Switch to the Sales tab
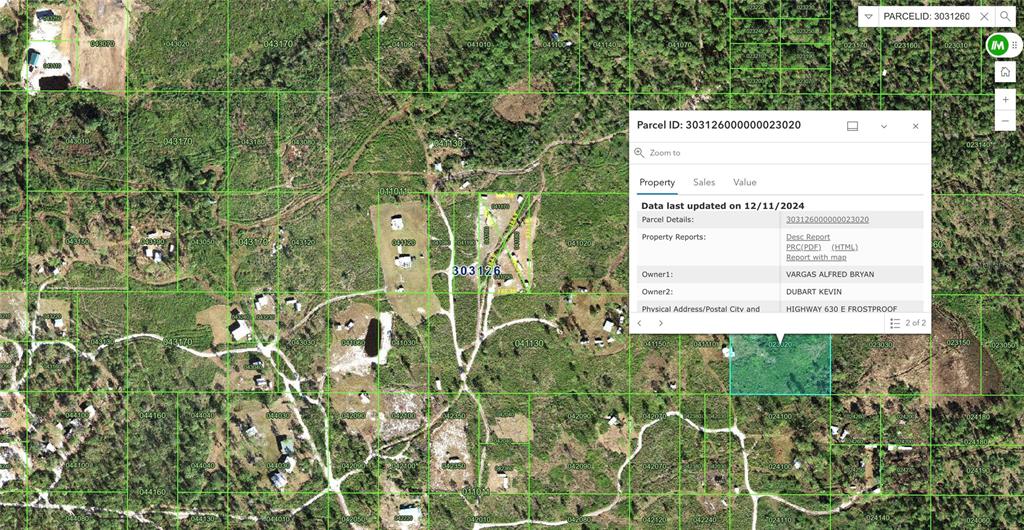Image resolution: width=1024 pixels, height=530 pixels. (x=704, y=182)
